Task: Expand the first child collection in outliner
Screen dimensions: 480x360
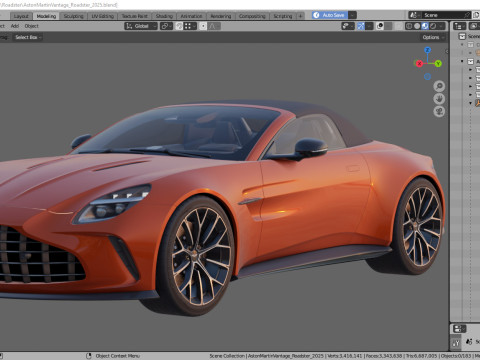Action: (470, 70)
